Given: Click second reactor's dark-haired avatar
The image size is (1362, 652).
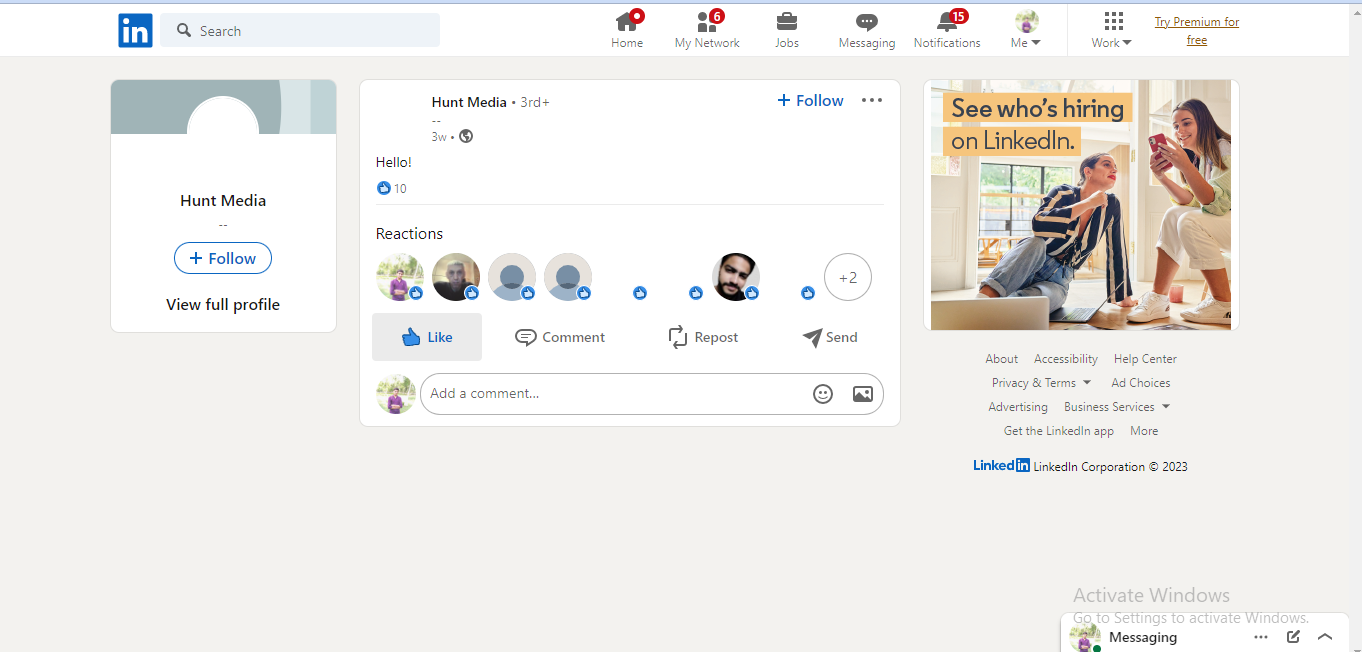Looking at the screenshot, I should tap(456, 277).
